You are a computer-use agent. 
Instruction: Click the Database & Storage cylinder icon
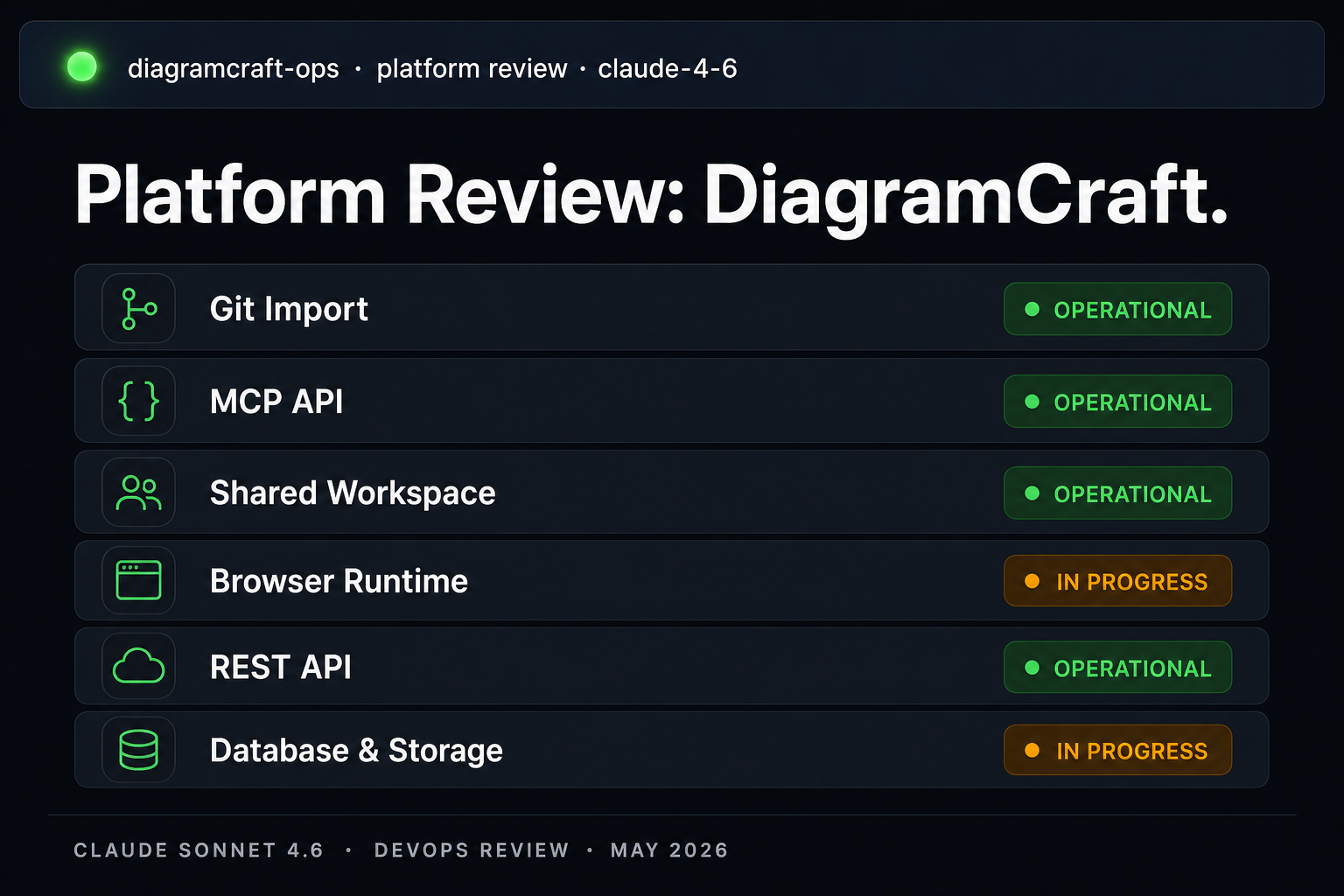[138, 750]
